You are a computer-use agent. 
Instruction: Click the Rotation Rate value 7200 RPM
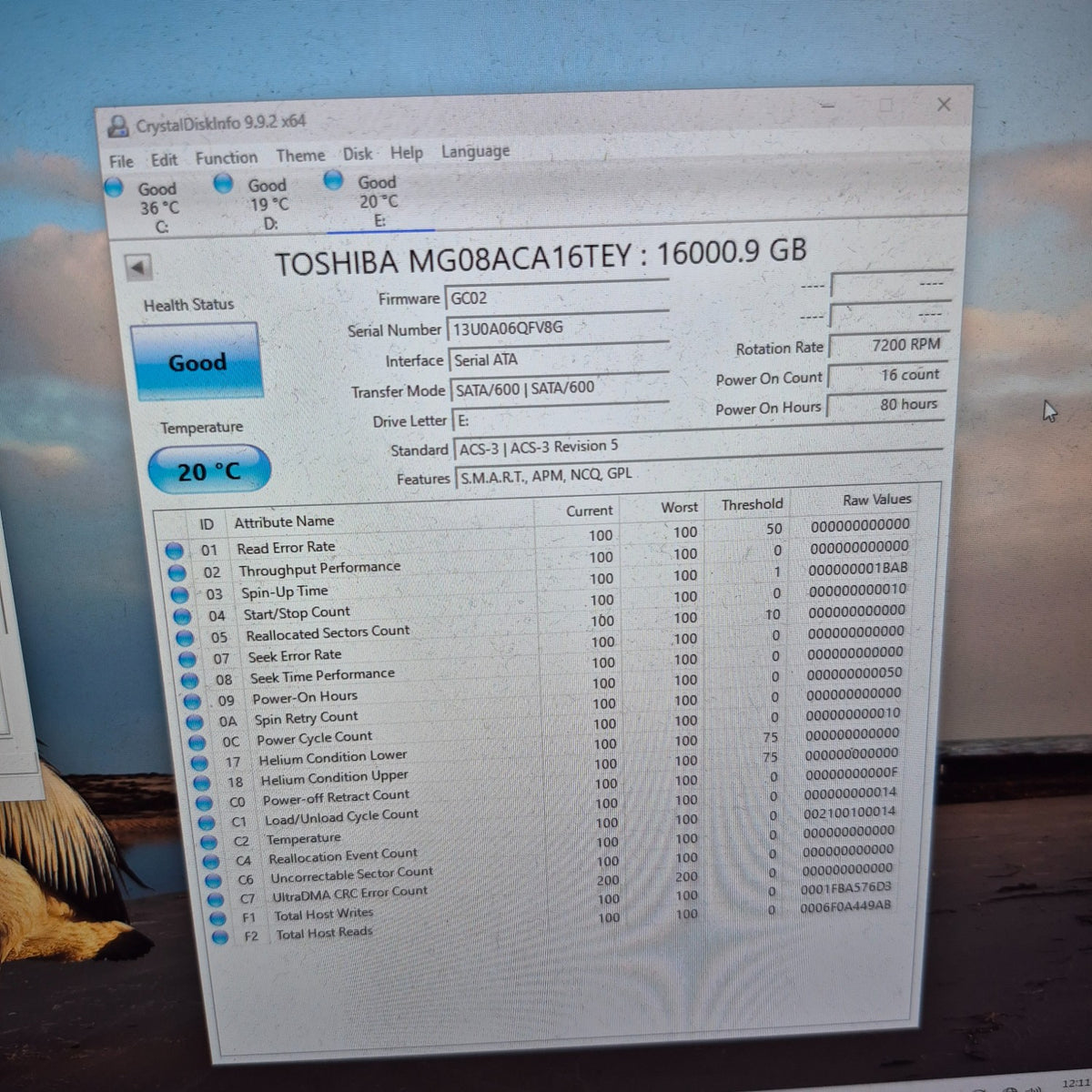pos(888,345)
